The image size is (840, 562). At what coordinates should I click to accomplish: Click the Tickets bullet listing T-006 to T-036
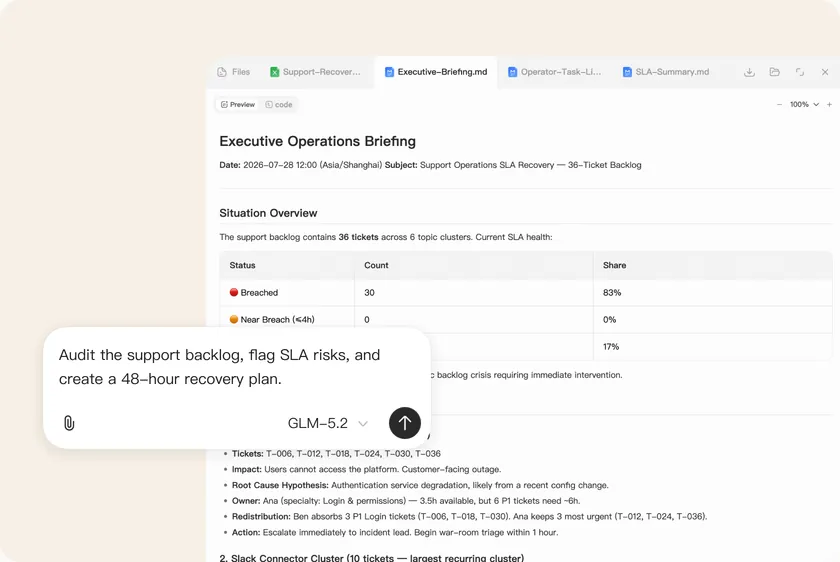click(x=336, y=453)
